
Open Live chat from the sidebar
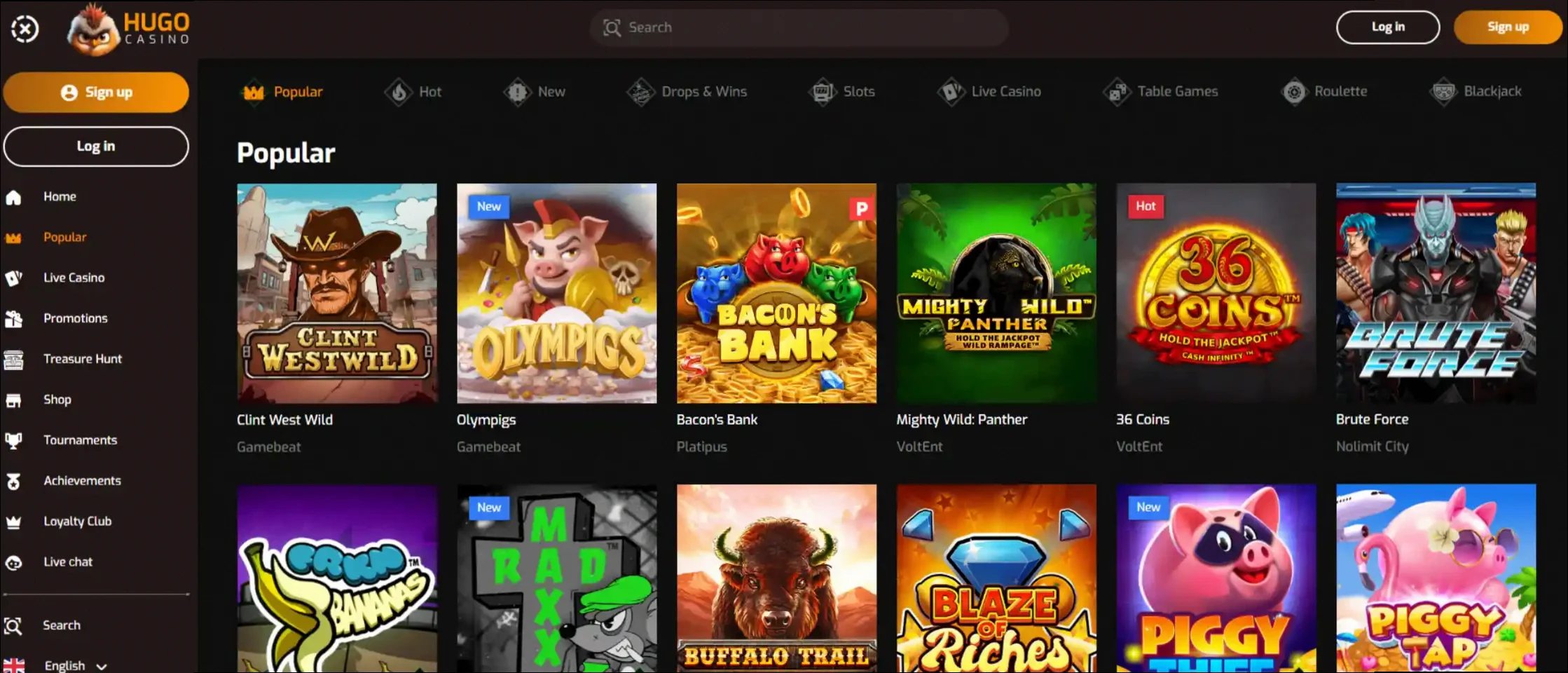67,561
